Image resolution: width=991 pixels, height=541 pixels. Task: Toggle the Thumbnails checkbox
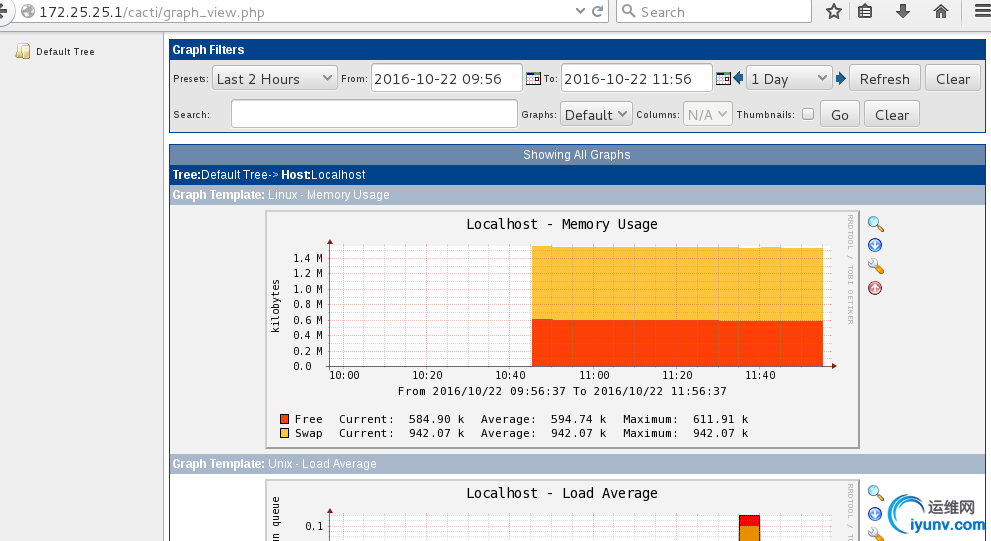(x=808, y=114)
